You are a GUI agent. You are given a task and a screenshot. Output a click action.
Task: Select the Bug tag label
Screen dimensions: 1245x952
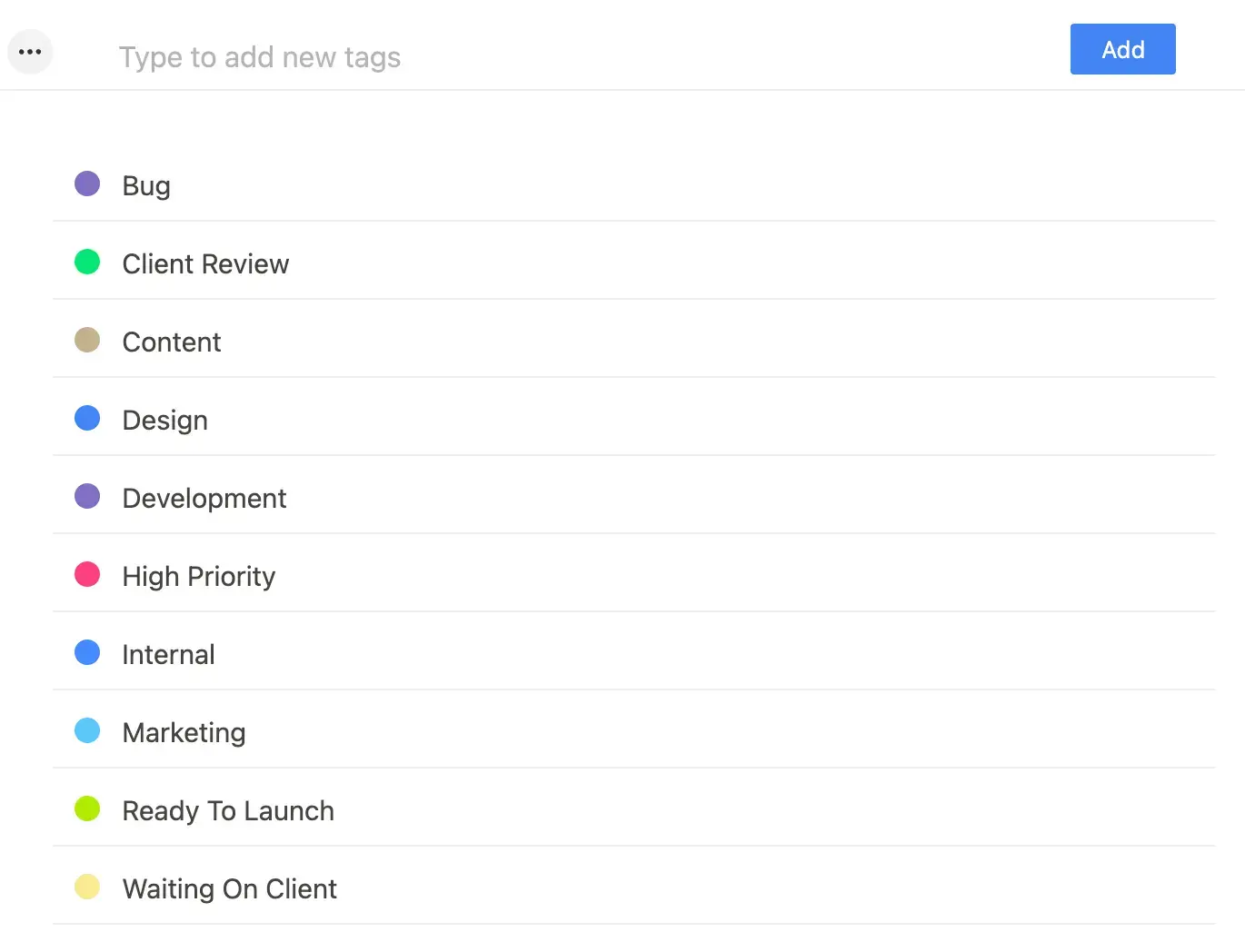(146, 186)
